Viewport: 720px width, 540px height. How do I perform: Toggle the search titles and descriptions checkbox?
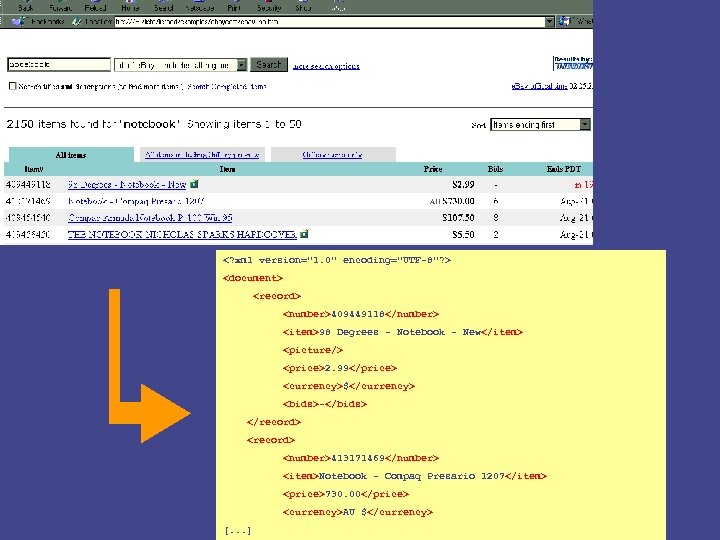pyautogui.click(x=12, y=86)
